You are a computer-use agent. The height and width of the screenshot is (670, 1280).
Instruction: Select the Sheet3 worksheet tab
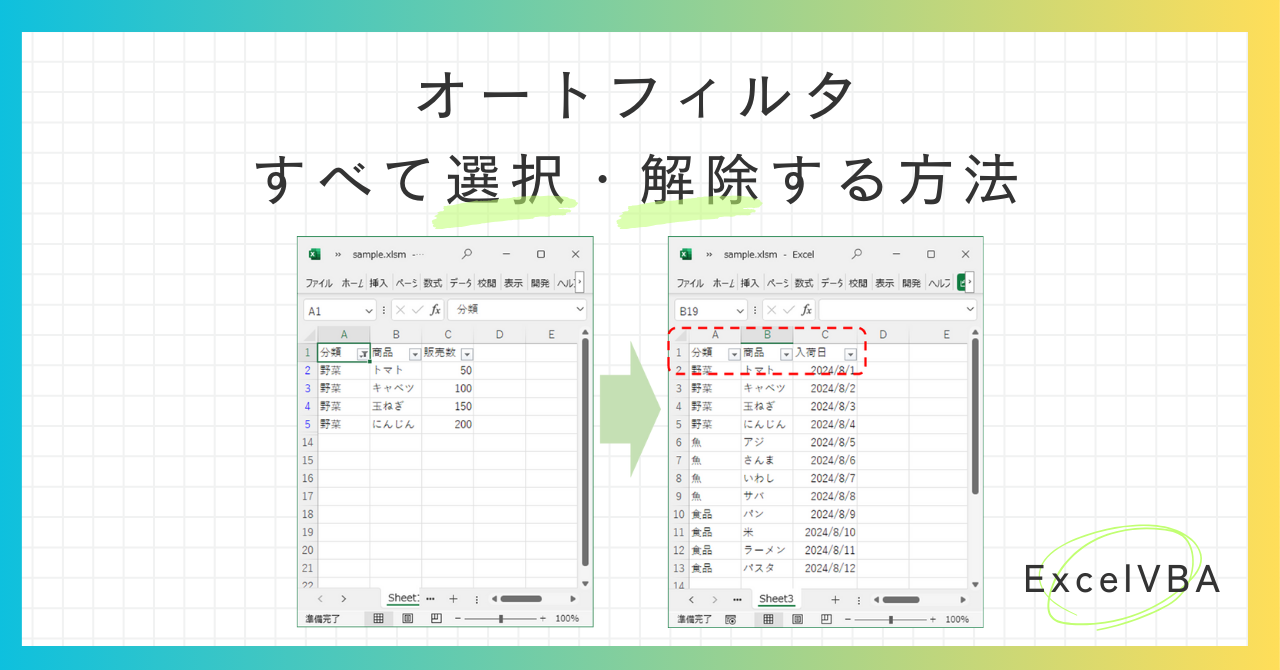777,600
